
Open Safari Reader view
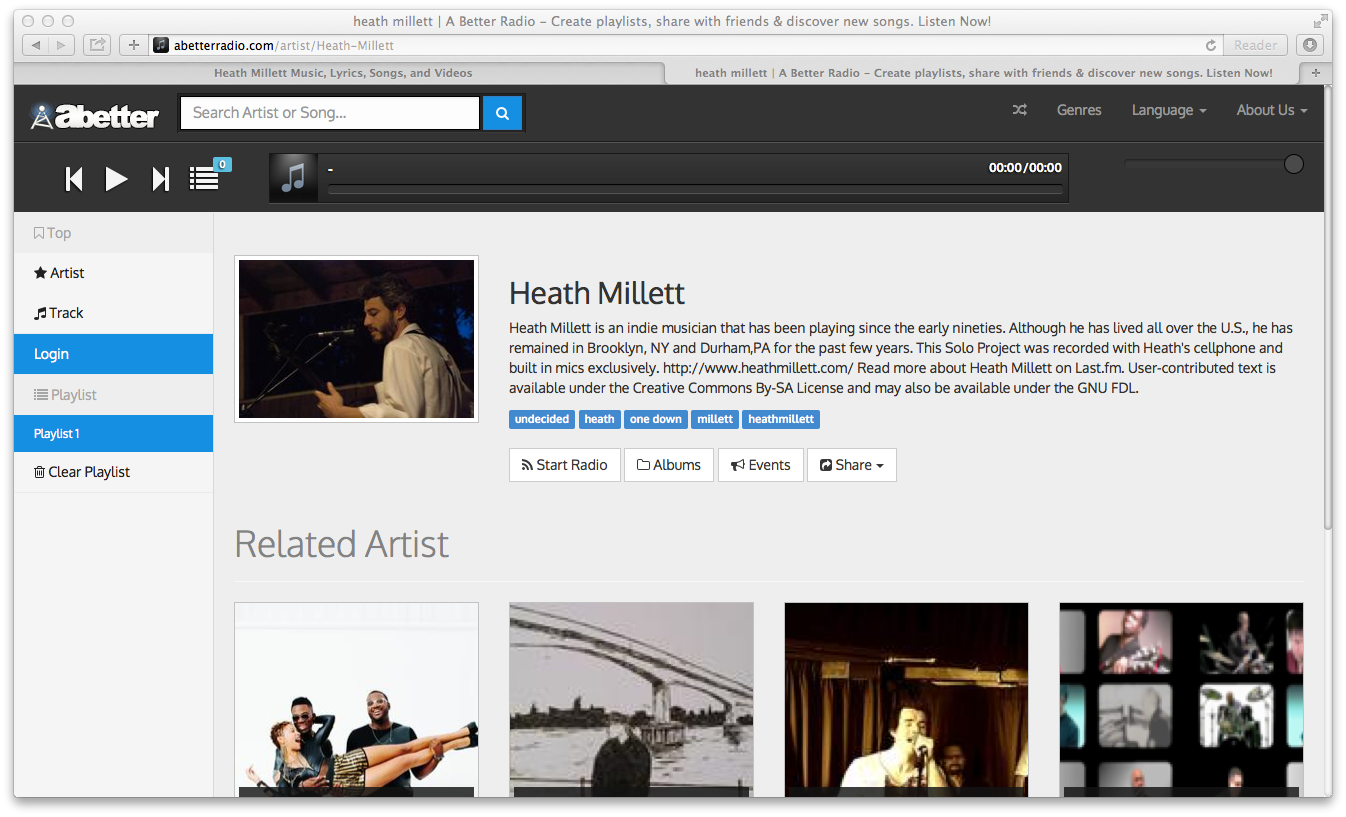click(x=1255, y=45)
